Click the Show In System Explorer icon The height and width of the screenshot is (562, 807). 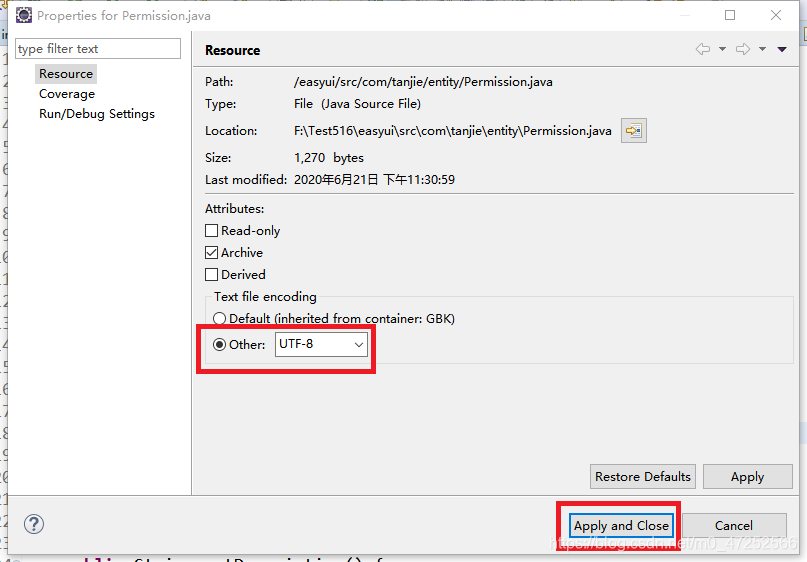point(634,131)
